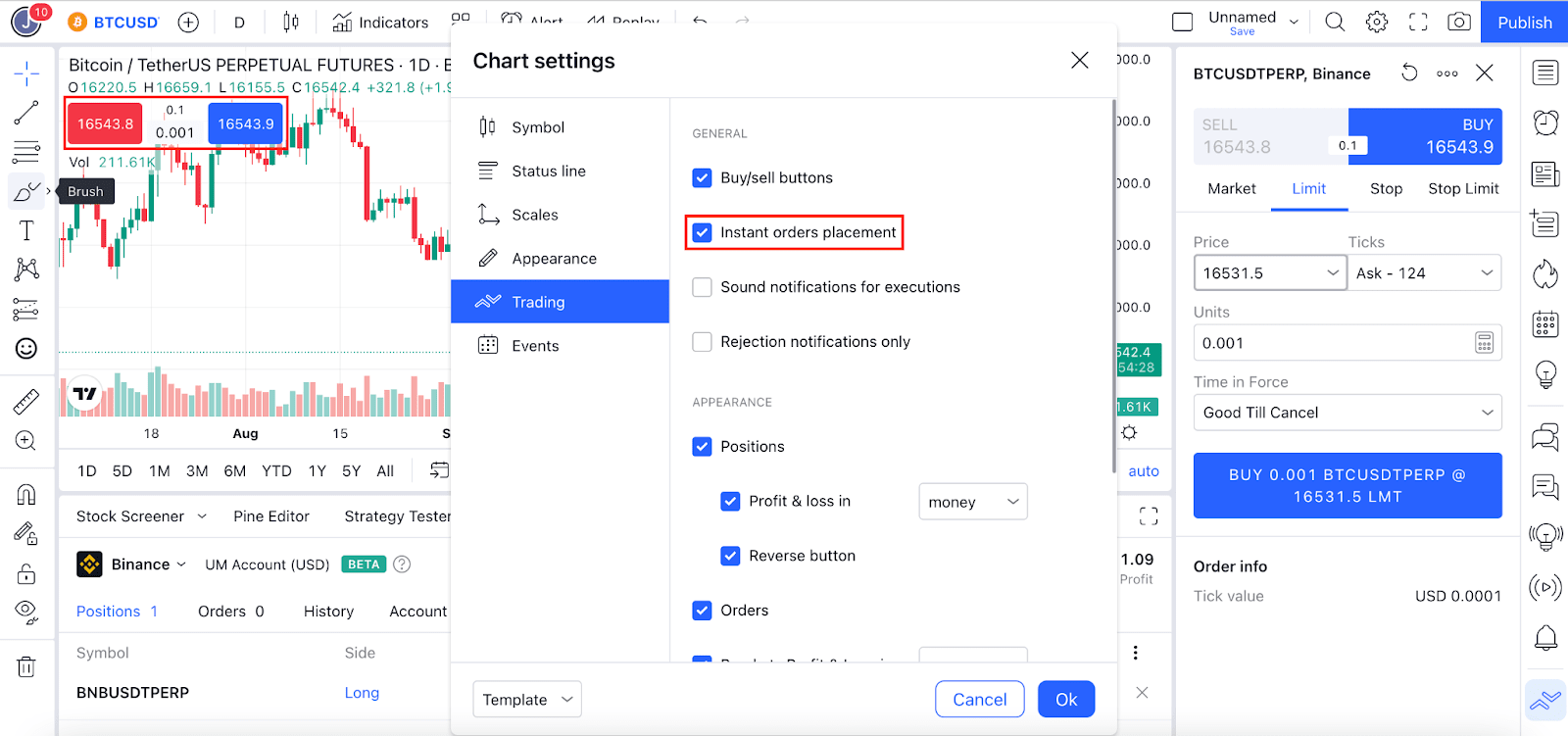Select the Text tool in left toolbar
The height and width of the screenshot is (736, 1568).
(x=26, y=231)
